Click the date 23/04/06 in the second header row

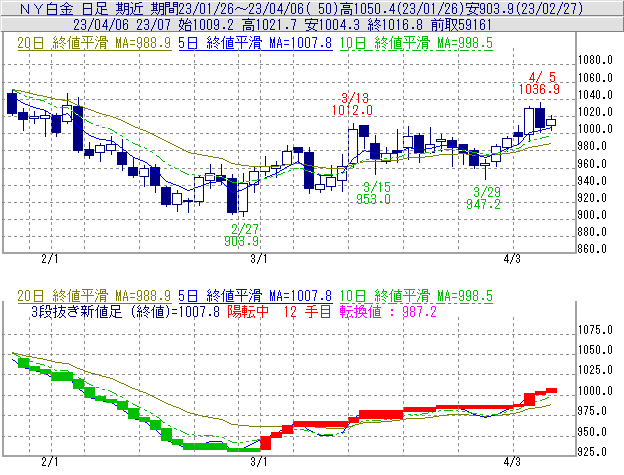tap(101, 25)
